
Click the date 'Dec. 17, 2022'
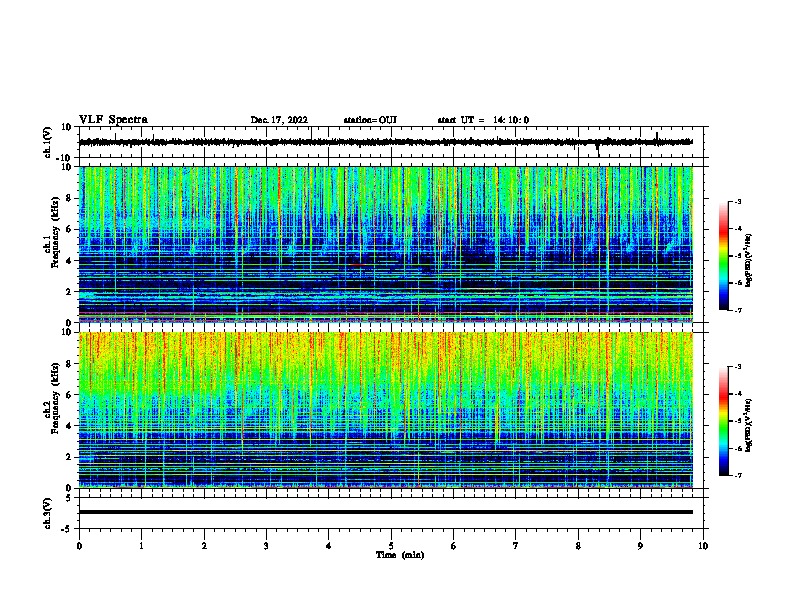(x=279, y=120)
